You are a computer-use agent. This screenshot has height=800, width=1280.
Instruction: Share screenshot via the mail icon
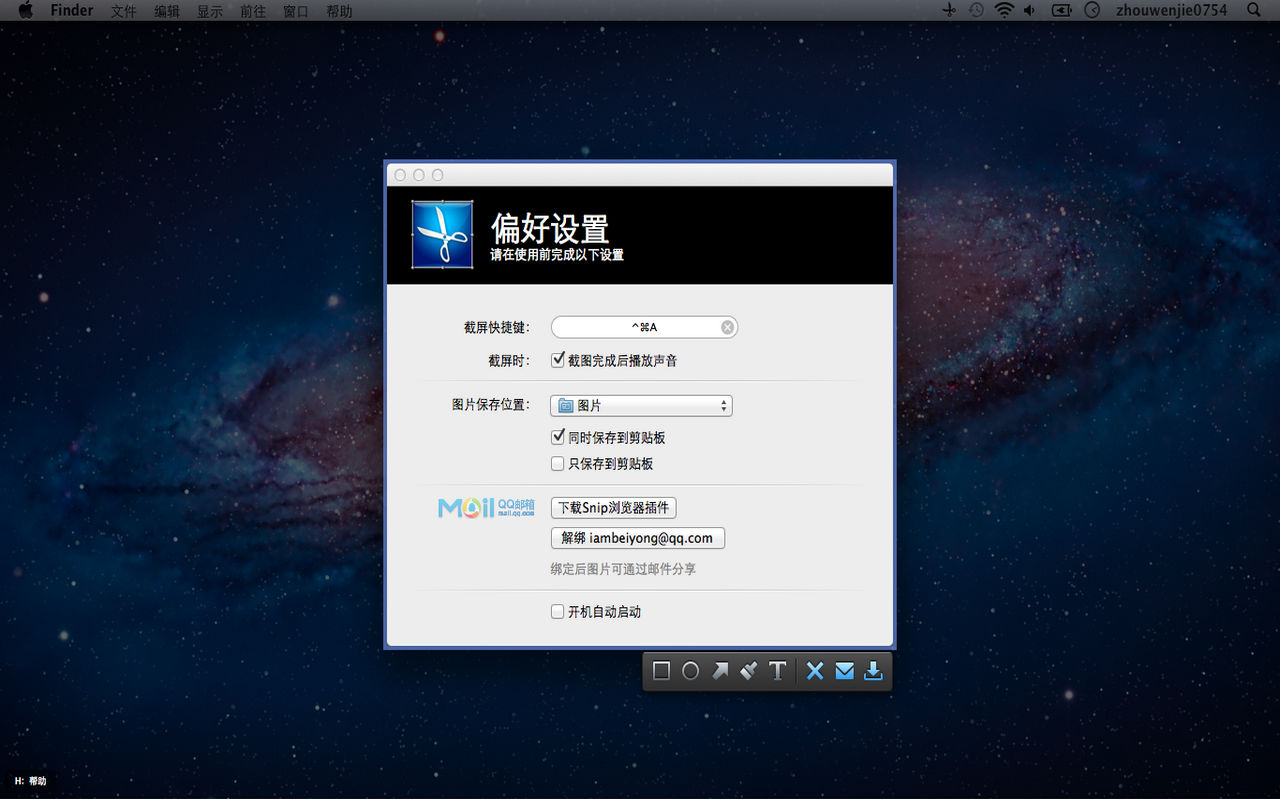(x=844, y=671)
